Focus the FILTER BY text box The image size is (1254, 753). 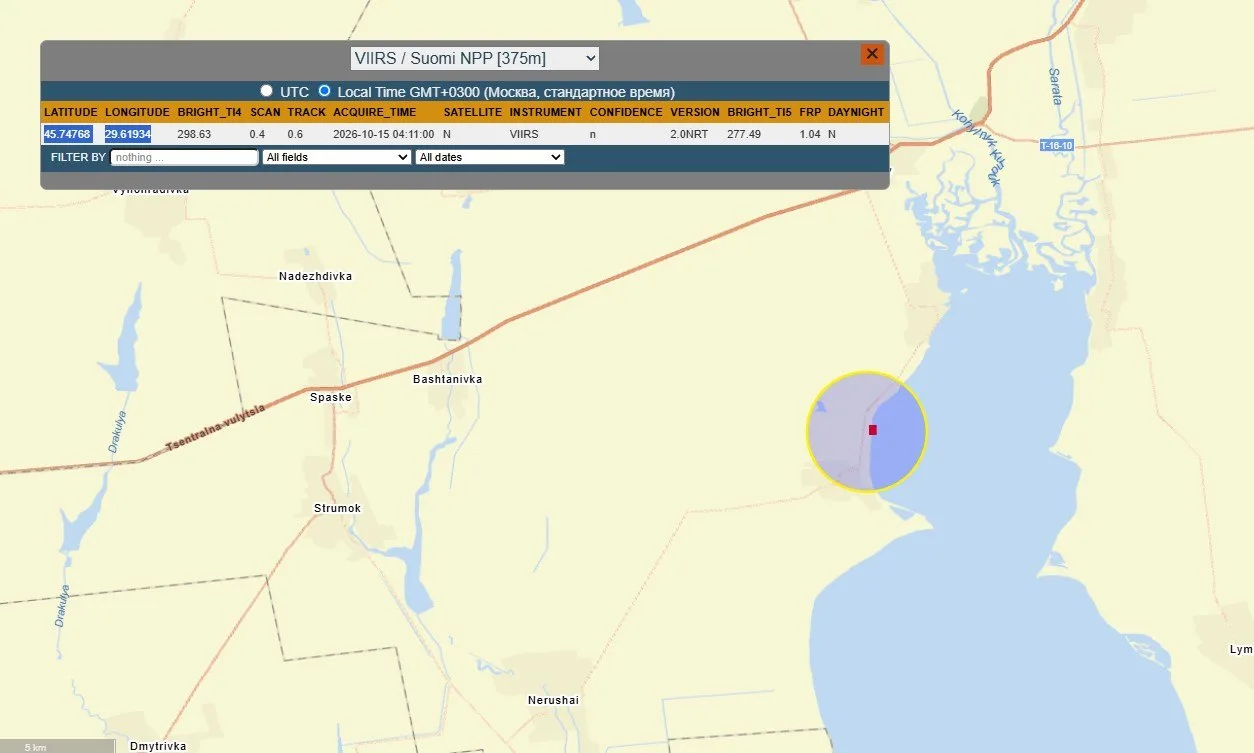(x=185, y=157)
